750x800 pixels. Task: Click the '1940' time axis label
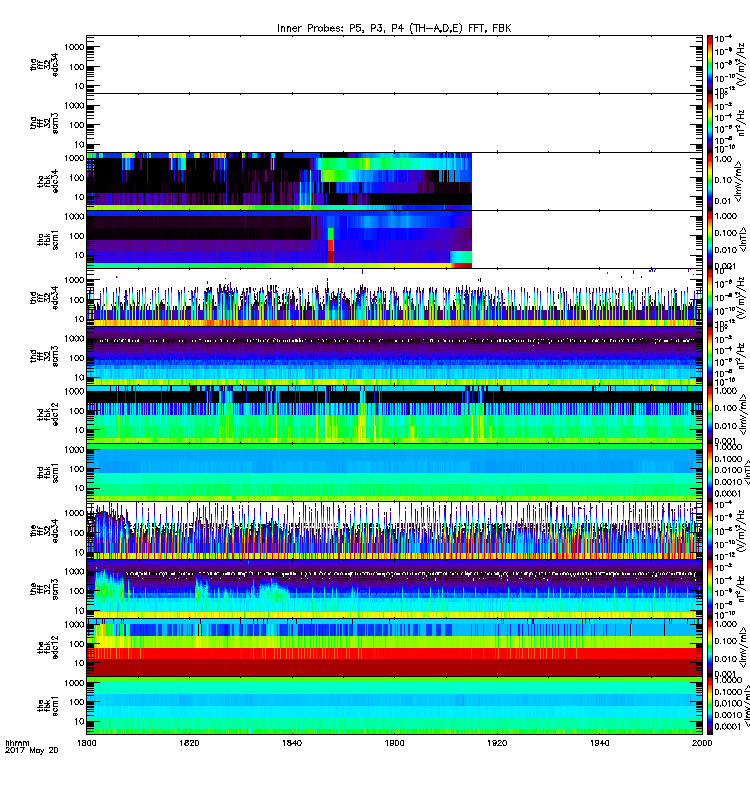pyautogui.click(x=599, y=743)
